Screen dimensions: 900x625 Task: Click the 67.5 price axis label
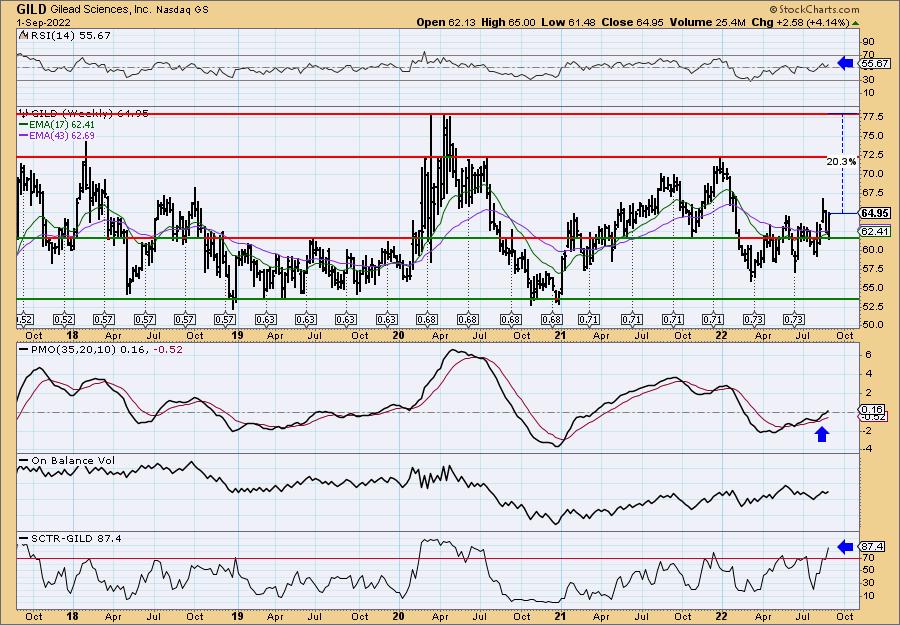(871, 193)
